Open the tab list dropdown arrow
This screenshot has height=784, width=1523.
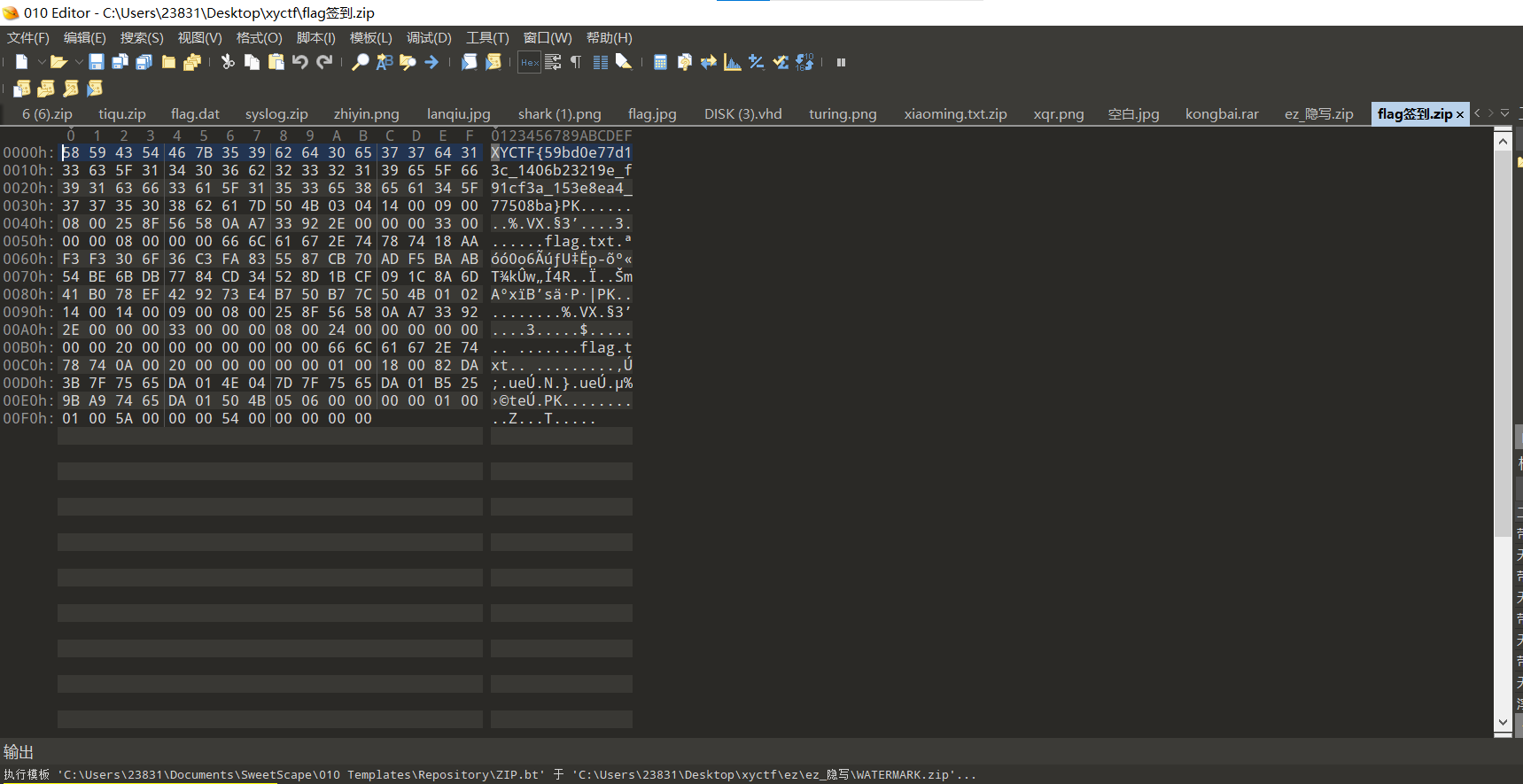pyautogui.click(x=1504, y=113)
